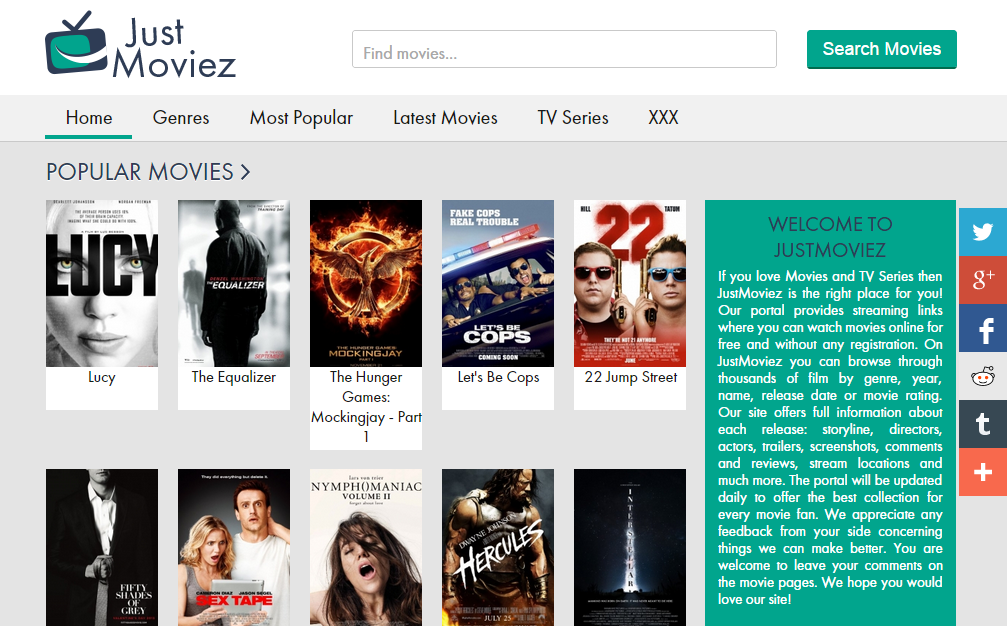
Task: Open Nymphomaniac Volume II poster
Action: [366, 547]
